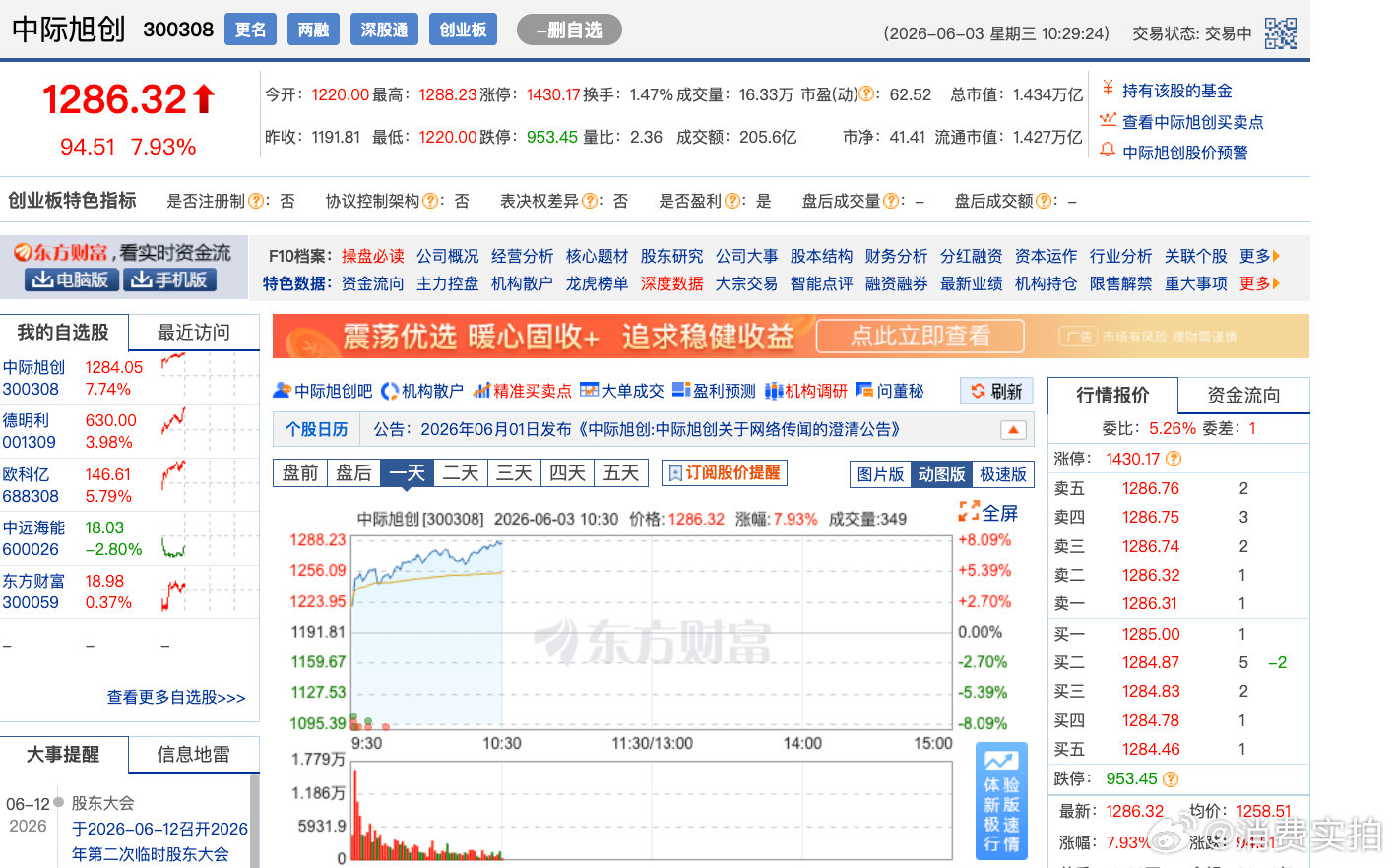Click the chart icon beside 查看中际旭创买卖点

(1108, 121)
